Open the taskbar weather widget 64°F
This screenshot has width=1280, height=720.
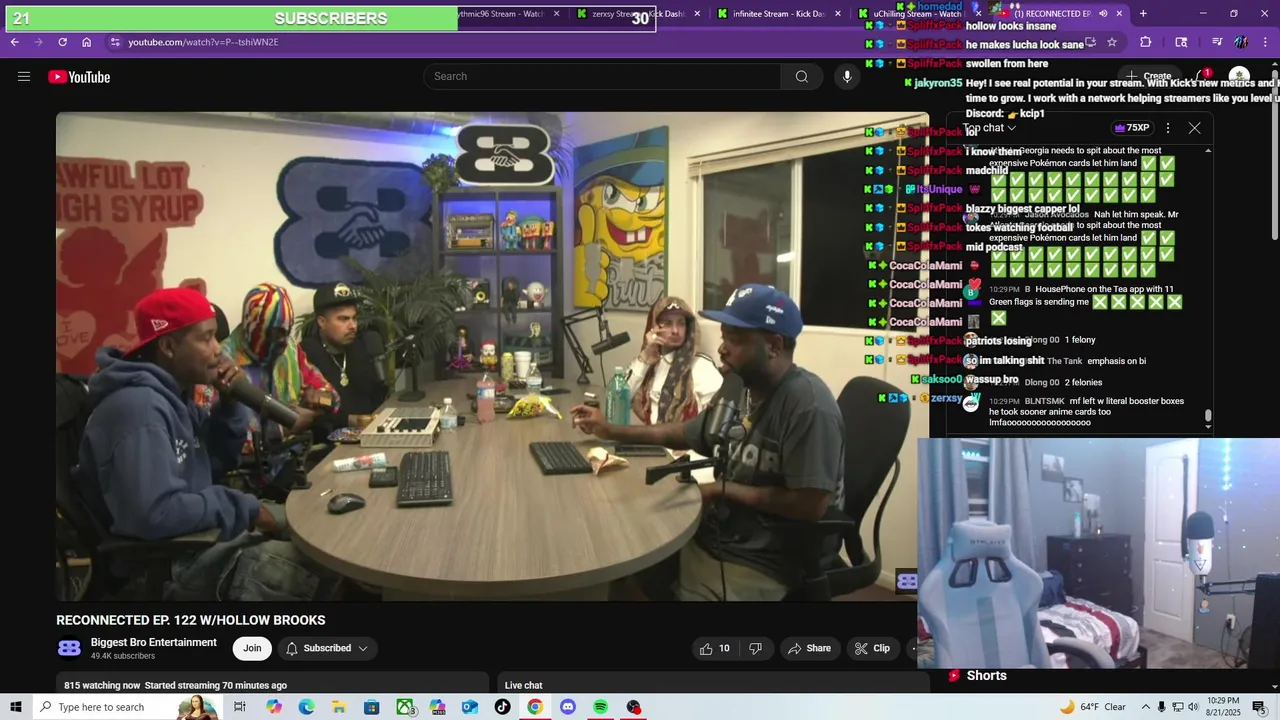1093,707
